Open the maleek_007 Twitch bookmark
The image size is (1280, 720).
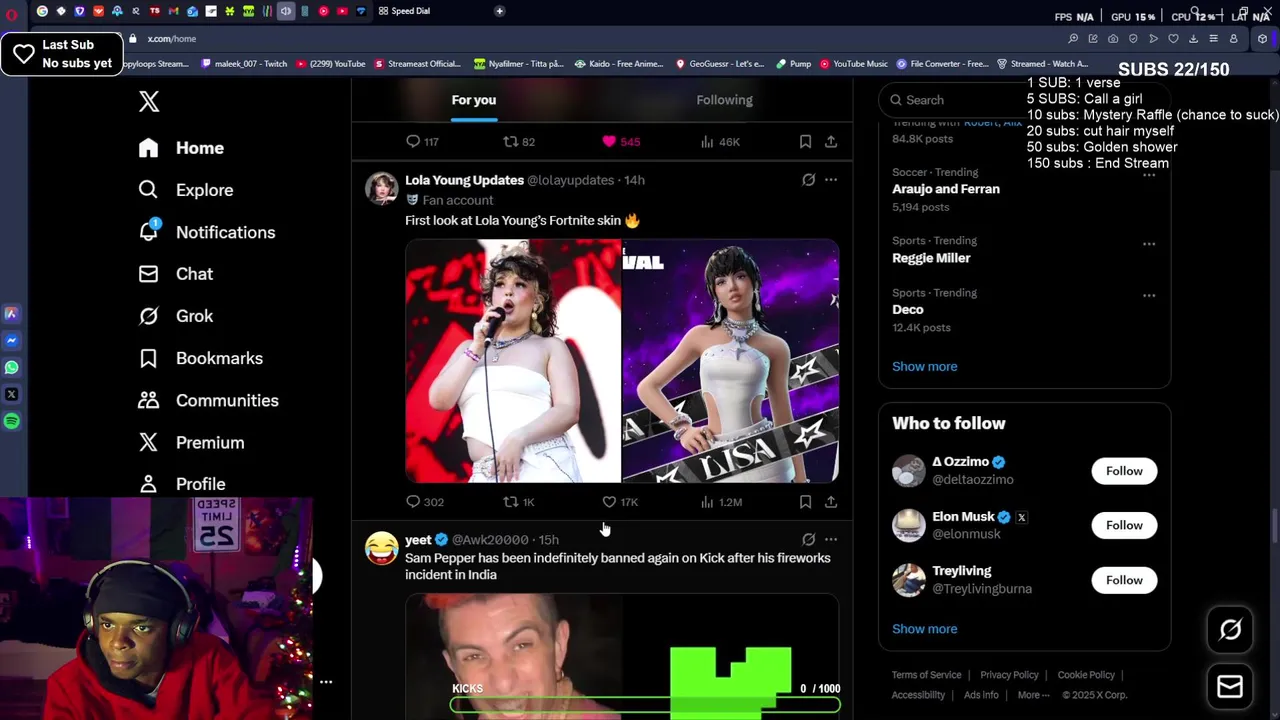click(x=242, y=64)
